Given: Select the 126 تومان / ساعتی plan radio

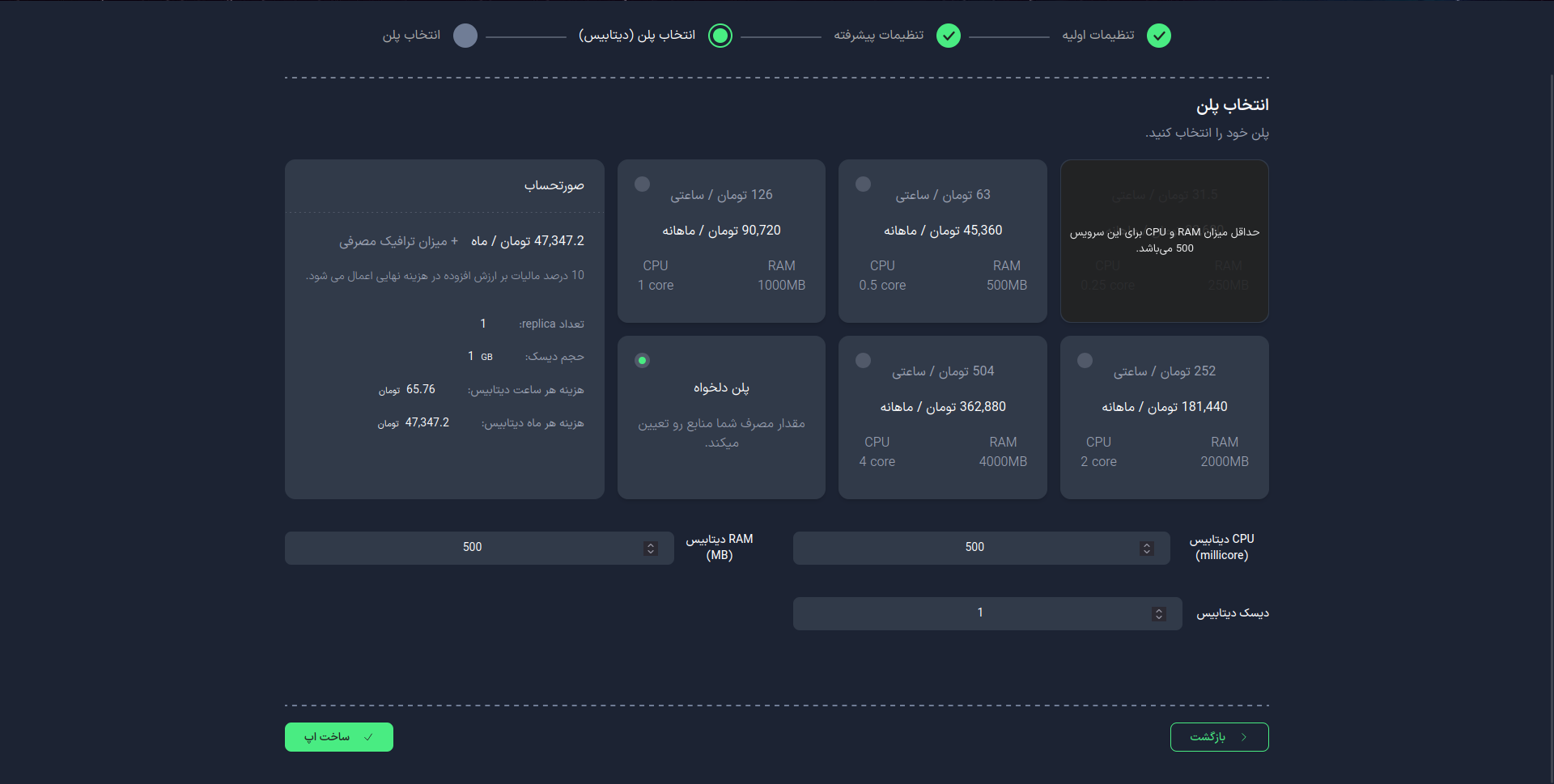Looking at the screenshot, I should (x=643, y=184).
